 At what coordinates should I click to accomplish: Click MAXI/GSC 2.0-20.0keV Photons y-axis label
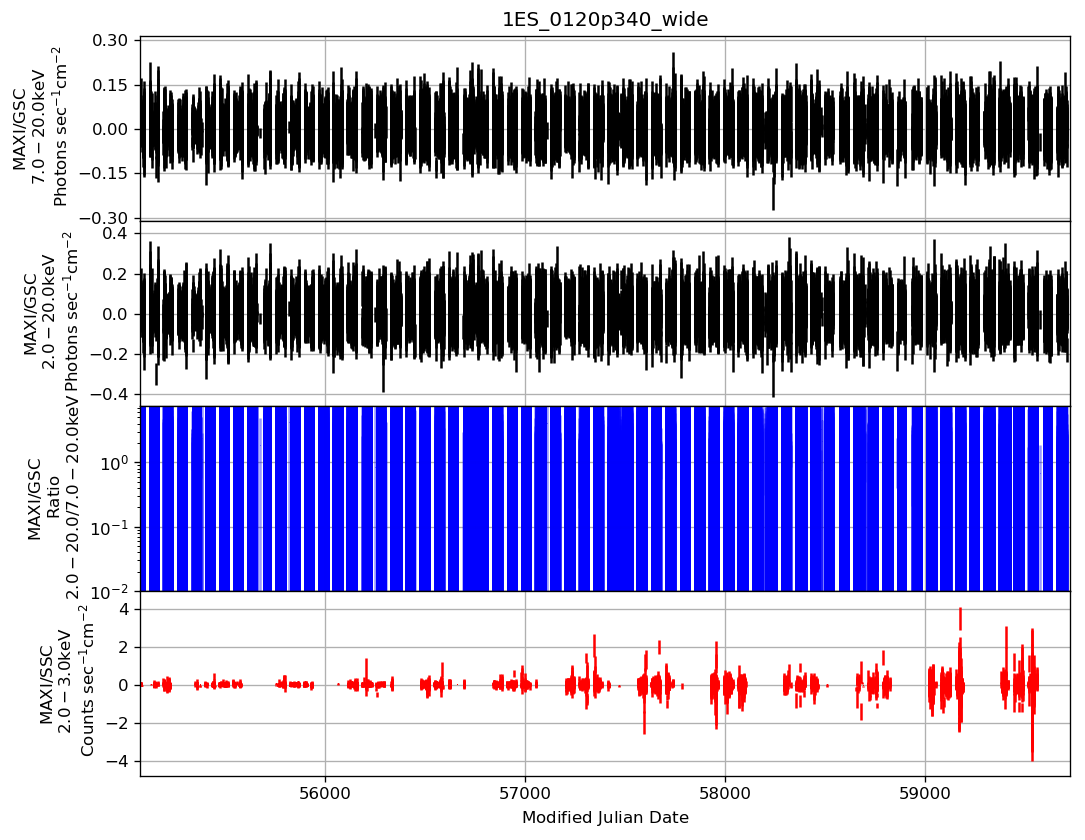(x=52, y=313)
